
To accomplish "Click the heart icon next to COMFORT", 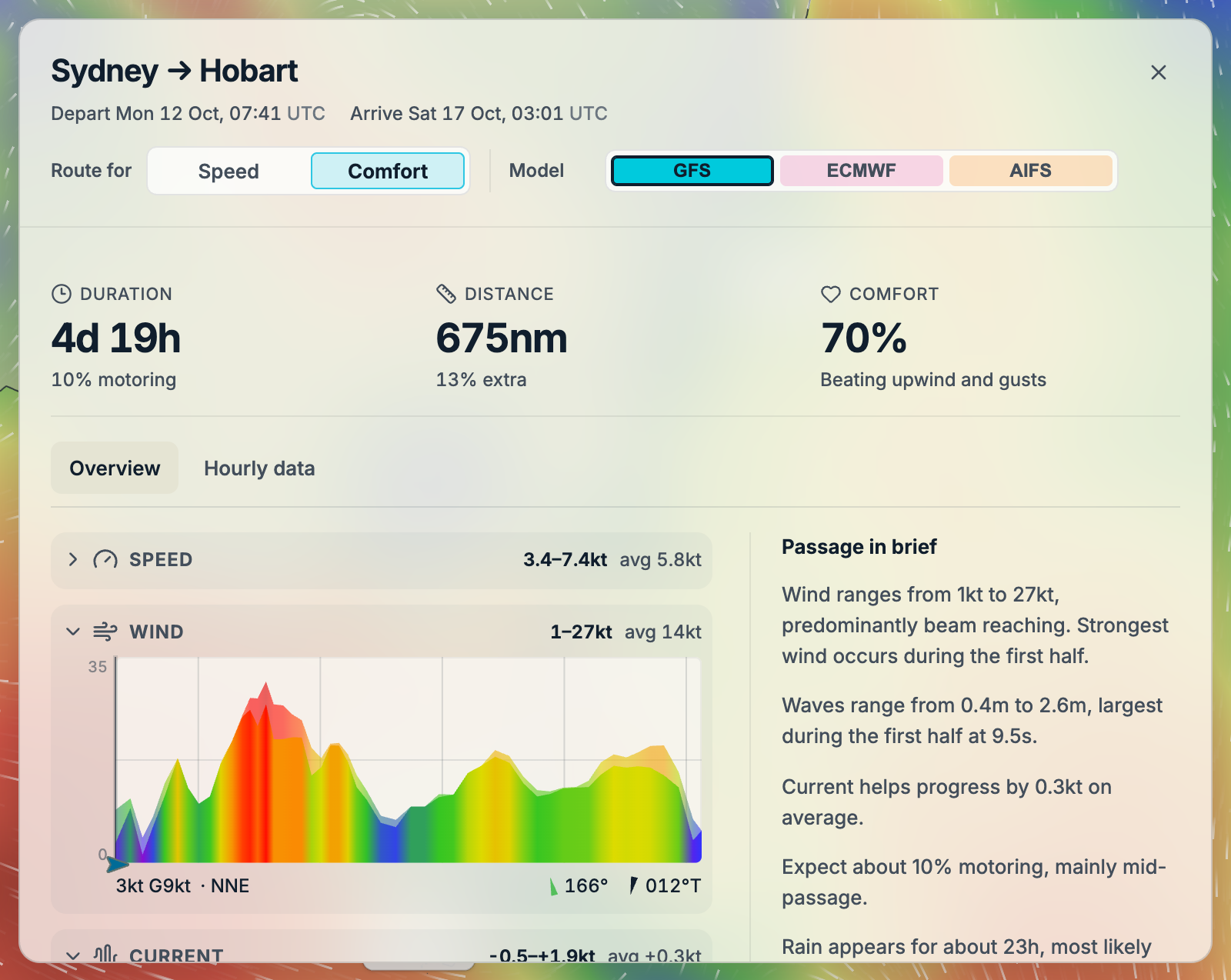I will pyautogui.click(x=831, y=294).
